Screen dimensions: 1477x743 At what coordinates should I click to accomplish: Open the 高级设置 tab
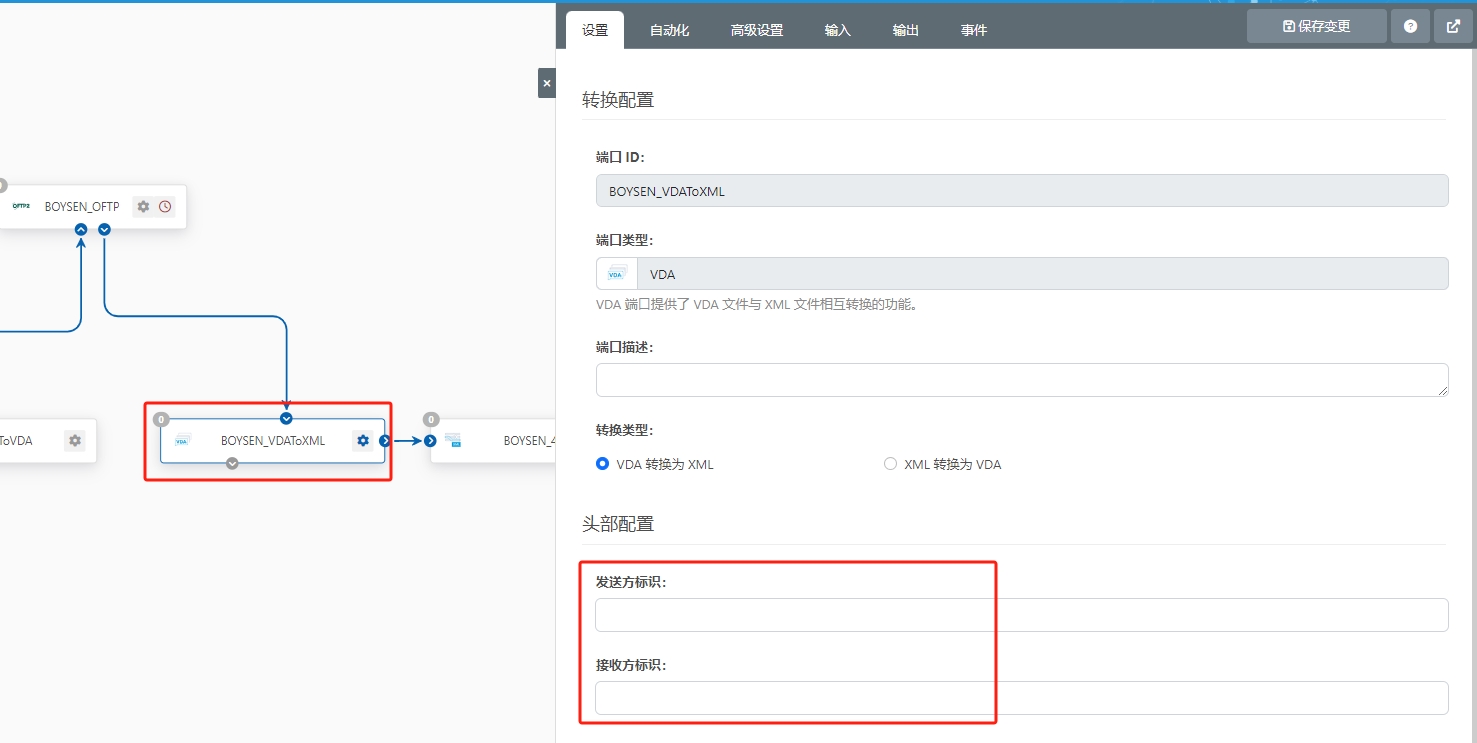[x=756, y=31]
